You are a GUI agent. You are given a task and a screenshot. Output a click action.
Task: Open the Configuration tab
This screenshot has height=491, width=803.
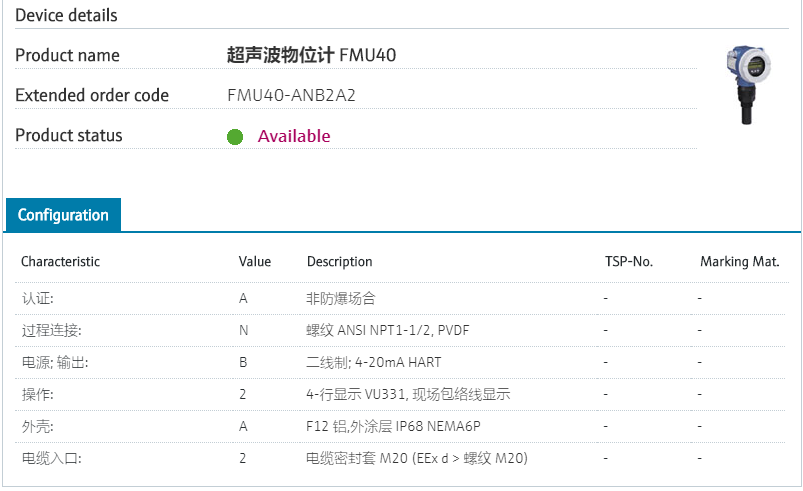pyautogui.click(x=63, y=215)
